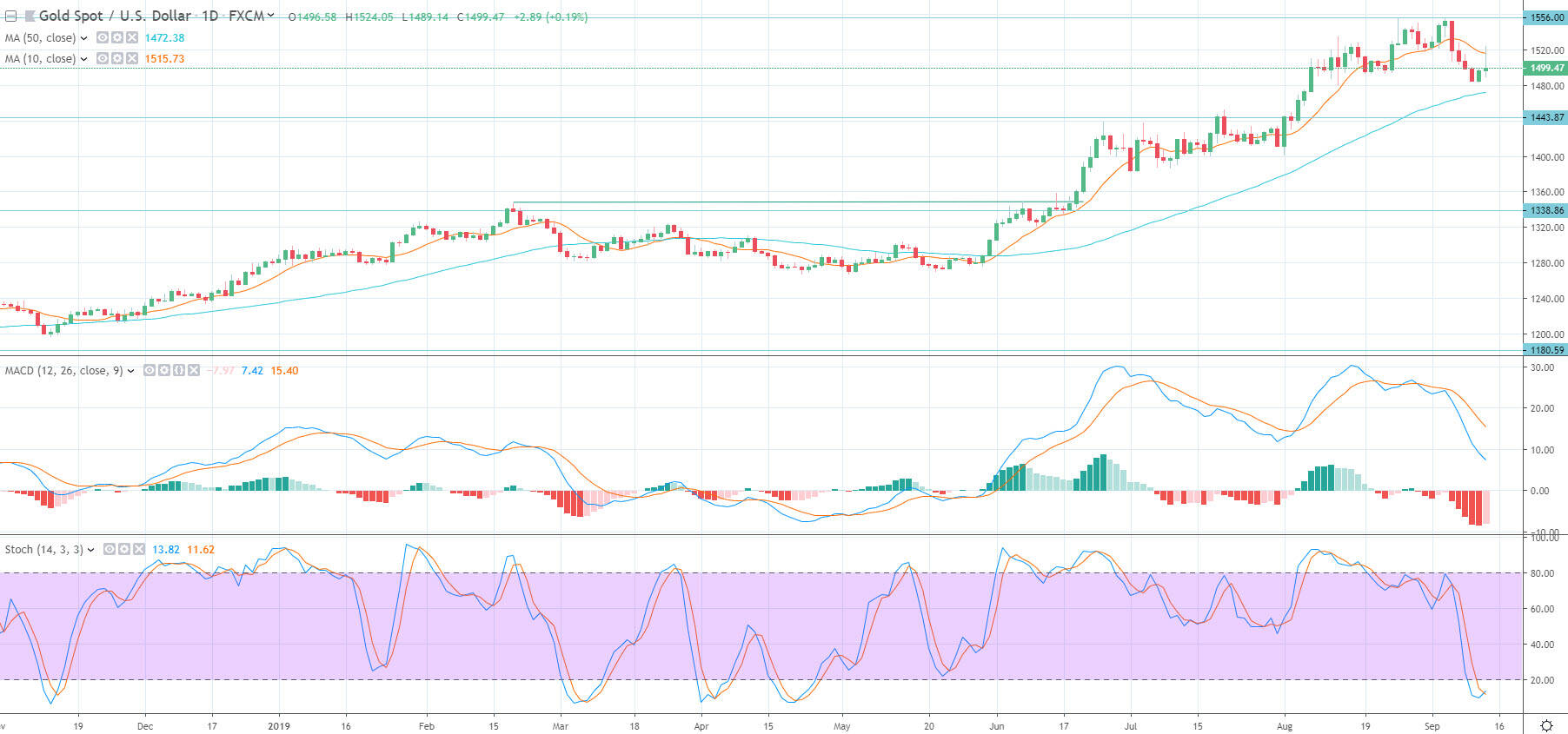1568x734 pixels.
Task: Collapse the chart legend toggle box
Action: point(10,16)
